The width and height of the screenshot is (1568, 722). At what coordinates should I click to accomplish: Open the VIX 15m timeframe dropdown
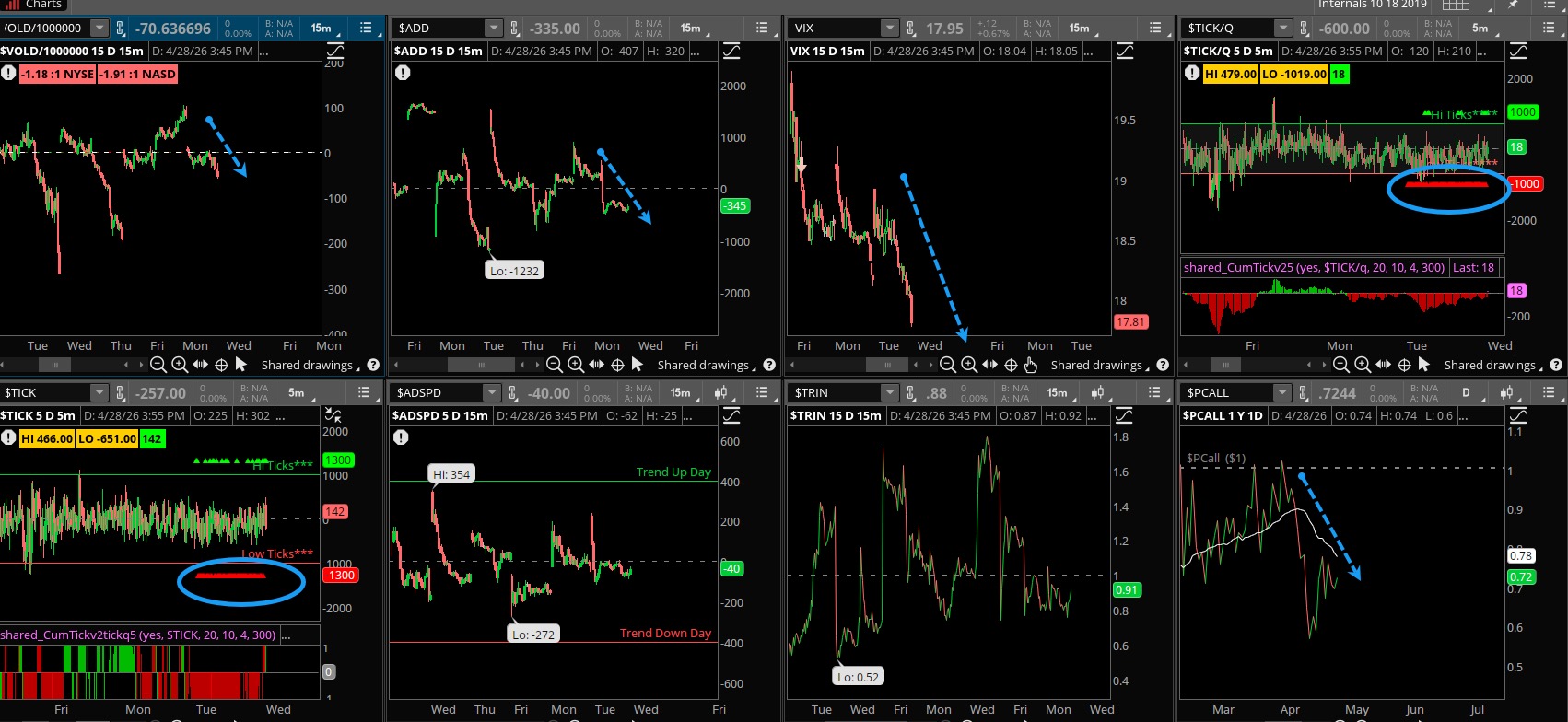click(1079, 29)
